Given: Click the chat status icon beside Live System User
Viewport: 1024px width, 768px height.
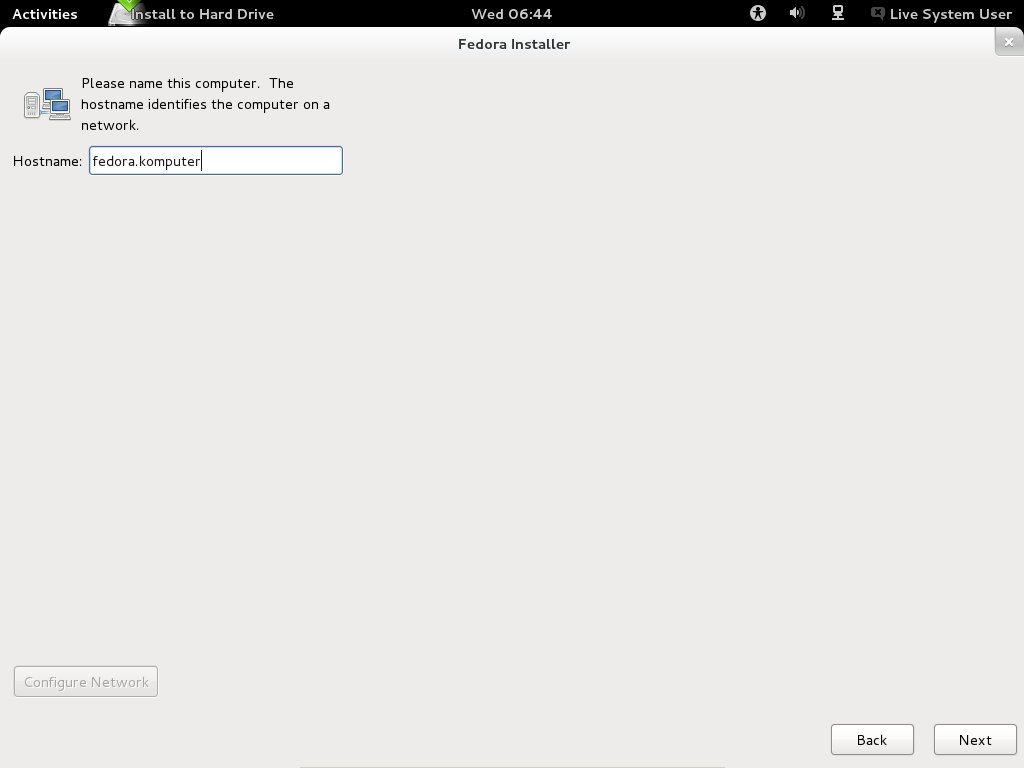Looking at the screenshot, I should click(878, 13).
